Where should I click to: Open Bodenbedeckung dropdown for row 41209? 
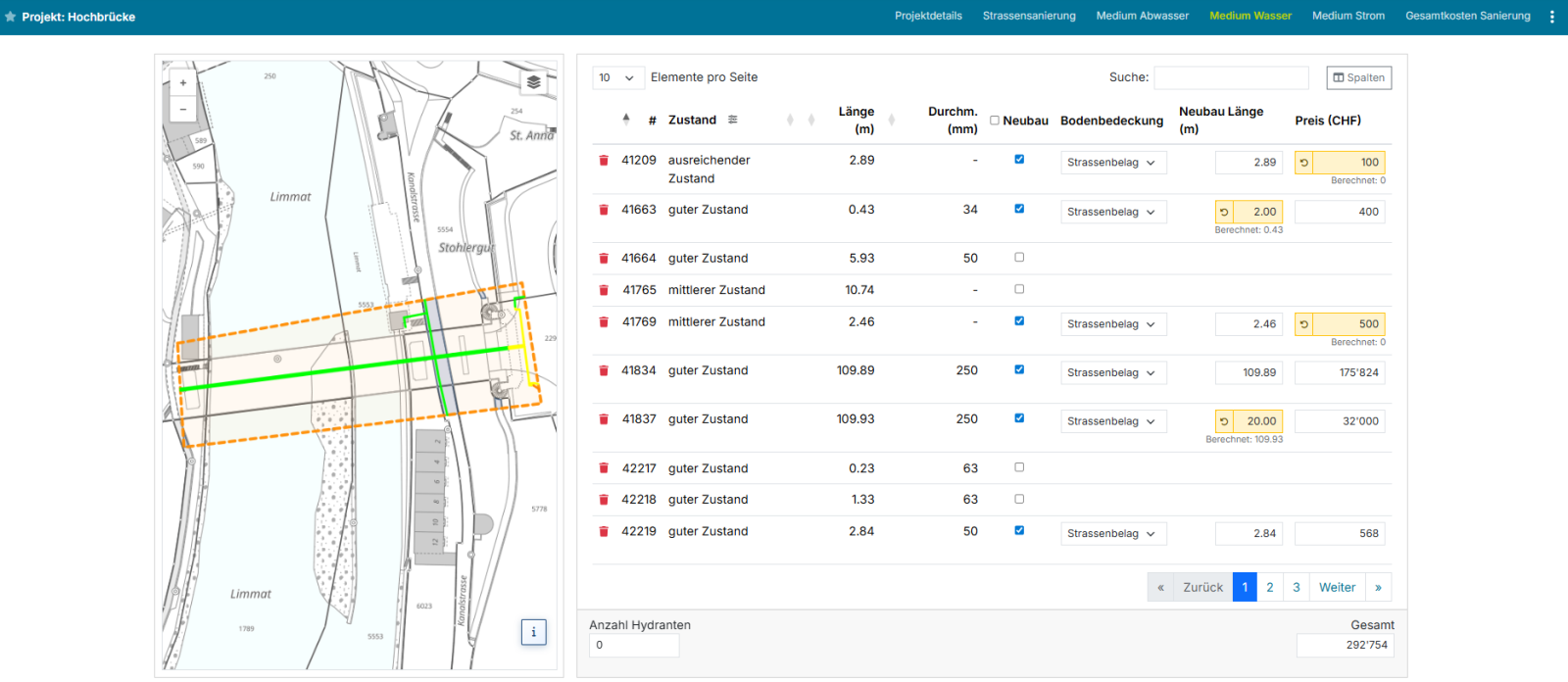tap(1113, 163)
